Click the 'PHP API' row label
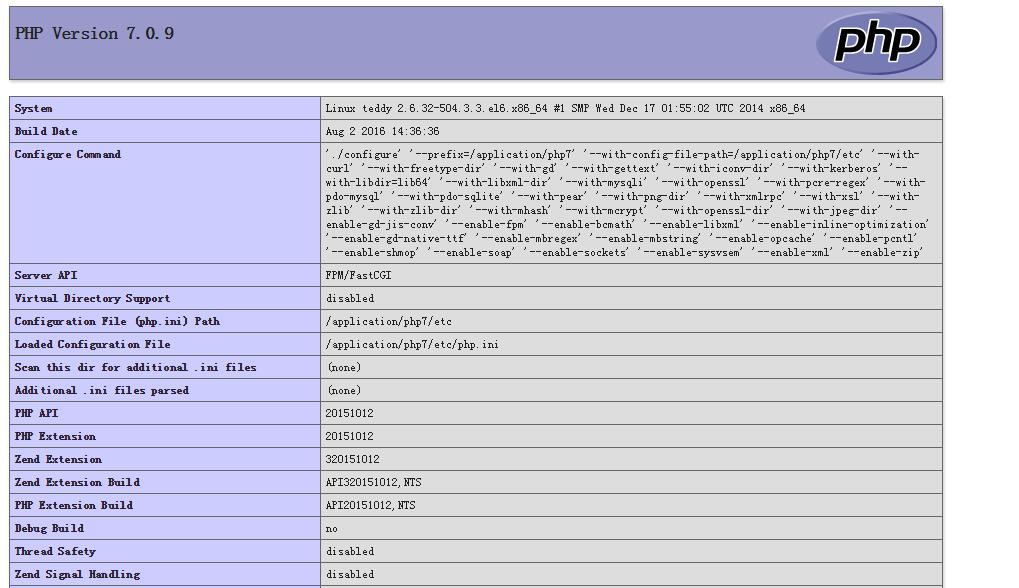This screenshot has width=1019, height=588. [36, 413]
